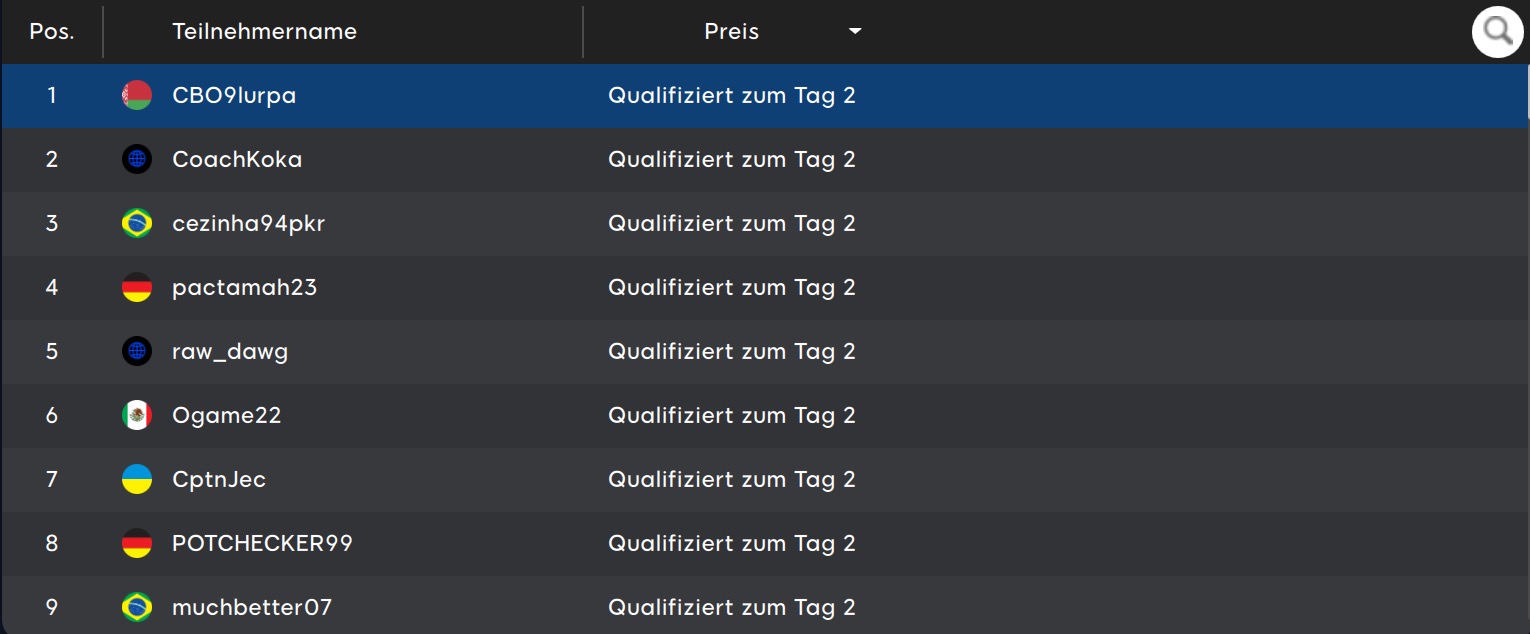Viewport: 1530px width, 634px height.
Task: Click the German flag beside pactamah23
Action: 137,288
